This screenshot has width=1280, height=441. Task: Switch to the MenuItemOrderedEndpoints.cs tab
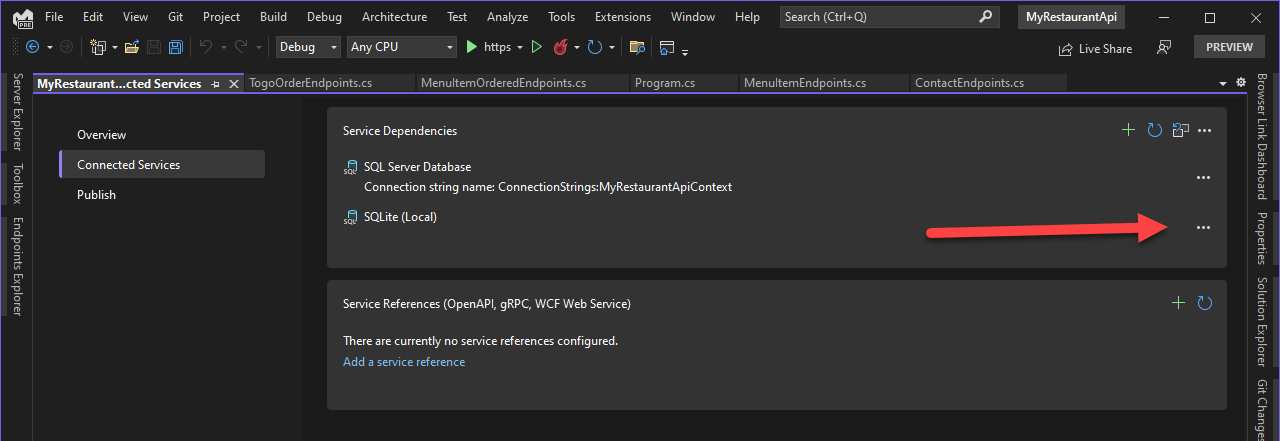pos(521,83)
